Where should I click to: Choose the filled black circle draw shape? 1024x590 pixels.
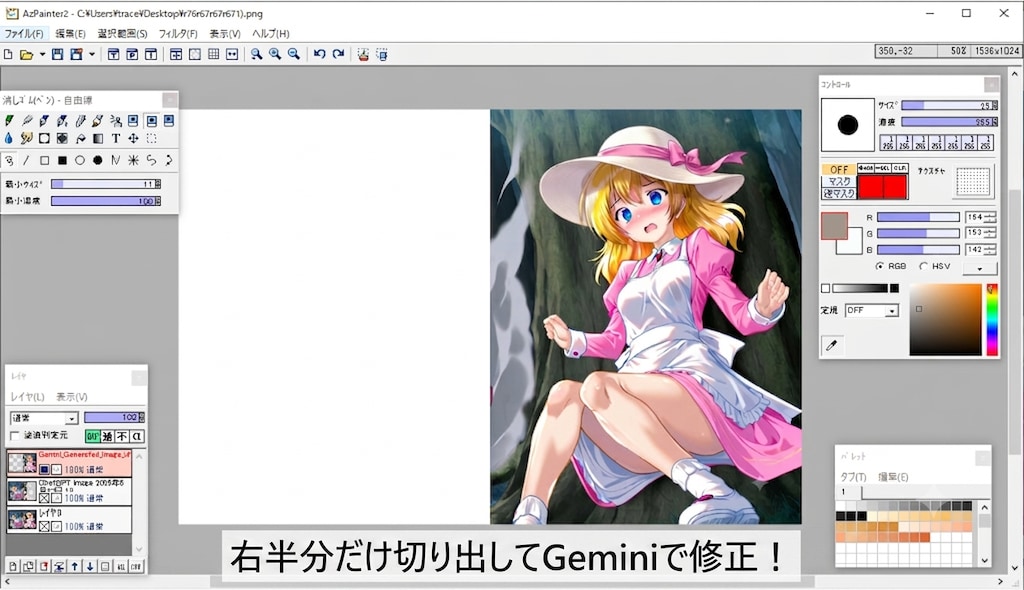(x=98, y=160)
